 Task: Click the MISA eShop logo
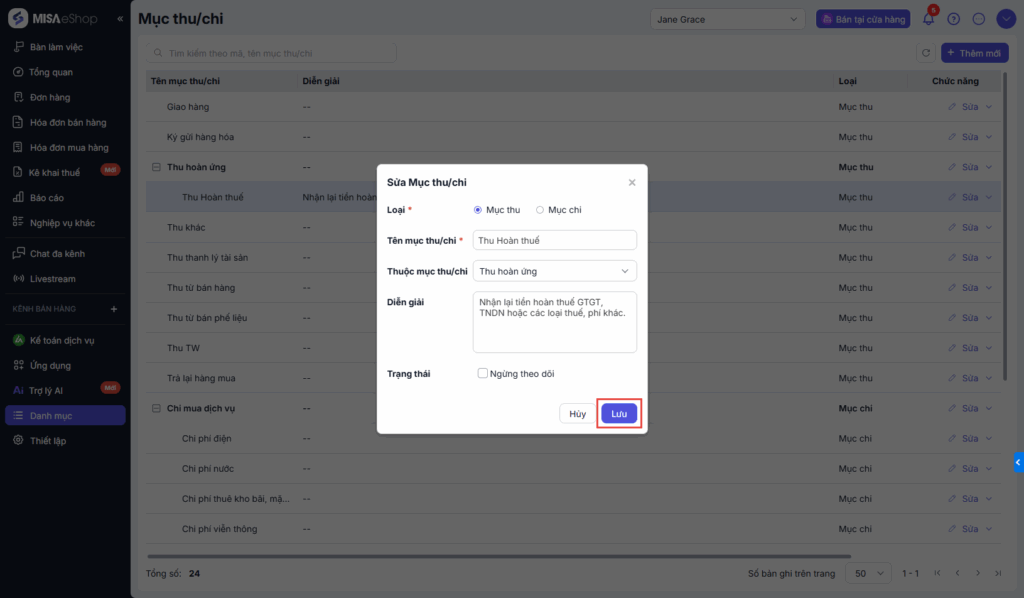[x=52, y=18]
